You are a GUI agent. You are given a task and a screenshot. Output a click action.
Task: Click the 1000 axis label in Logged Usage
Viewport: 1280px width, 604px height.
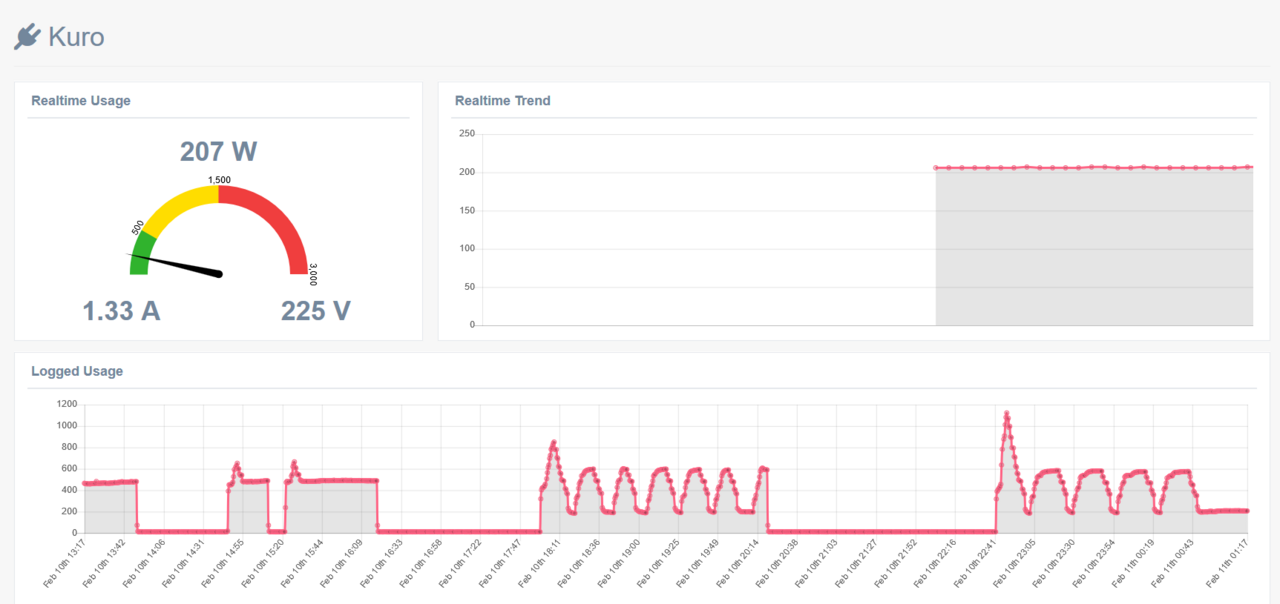click(x=67, y=426)
